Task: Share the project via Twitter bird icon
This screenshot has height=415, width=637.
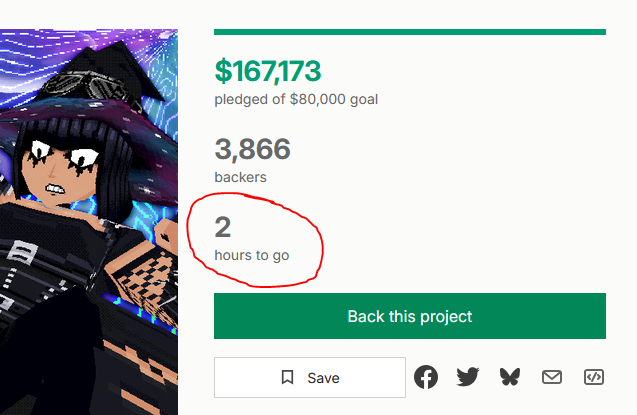Action: tap(468, 377)
